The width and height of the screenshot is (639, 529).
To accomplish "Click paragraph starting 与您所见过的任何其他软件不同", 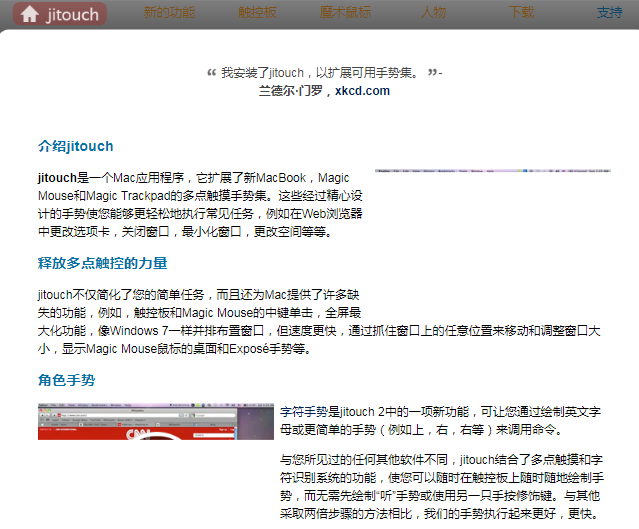I will [442, 487].
